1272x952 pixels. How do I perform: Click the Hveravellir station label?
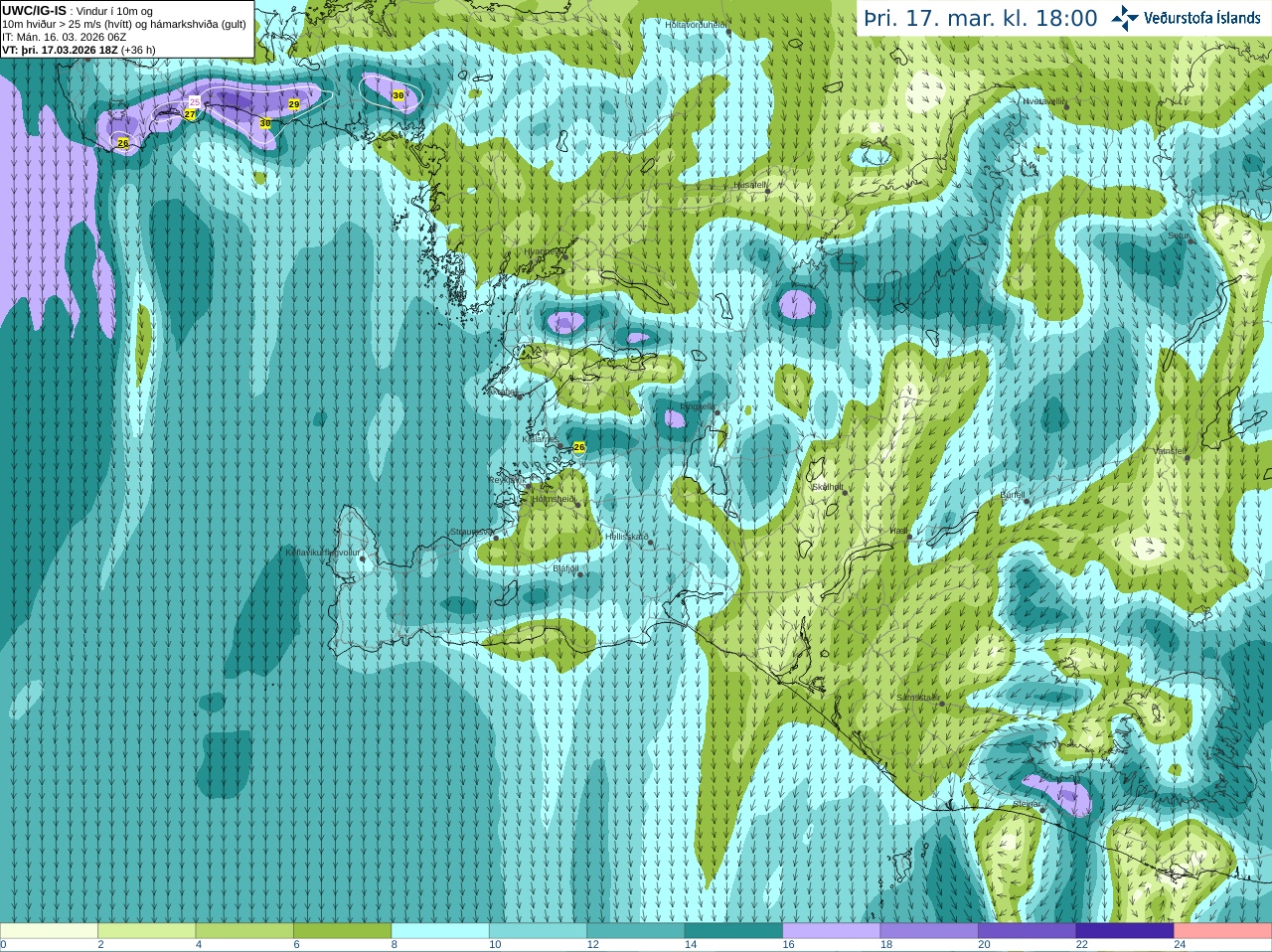click(1043, 101)
